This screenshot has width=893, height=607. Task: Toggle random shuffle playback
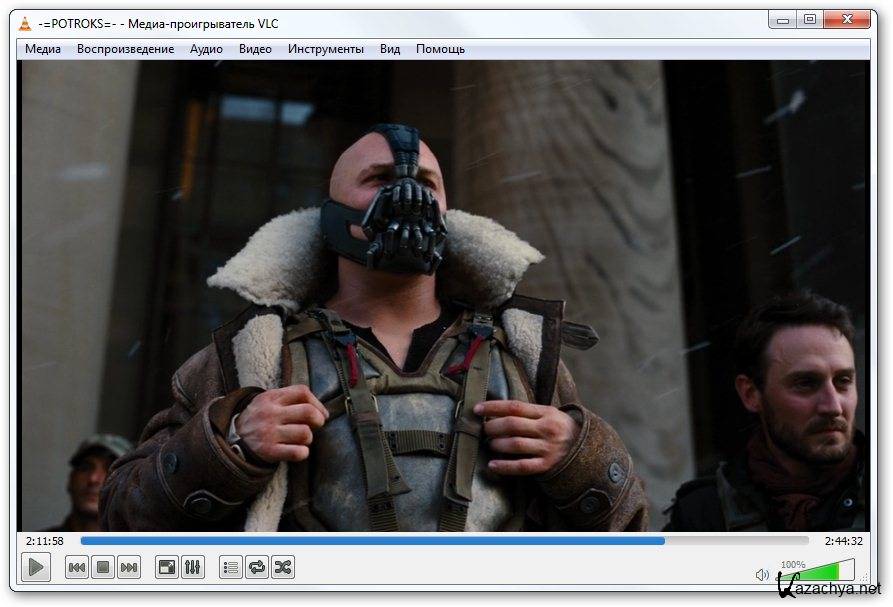(283, 568)
